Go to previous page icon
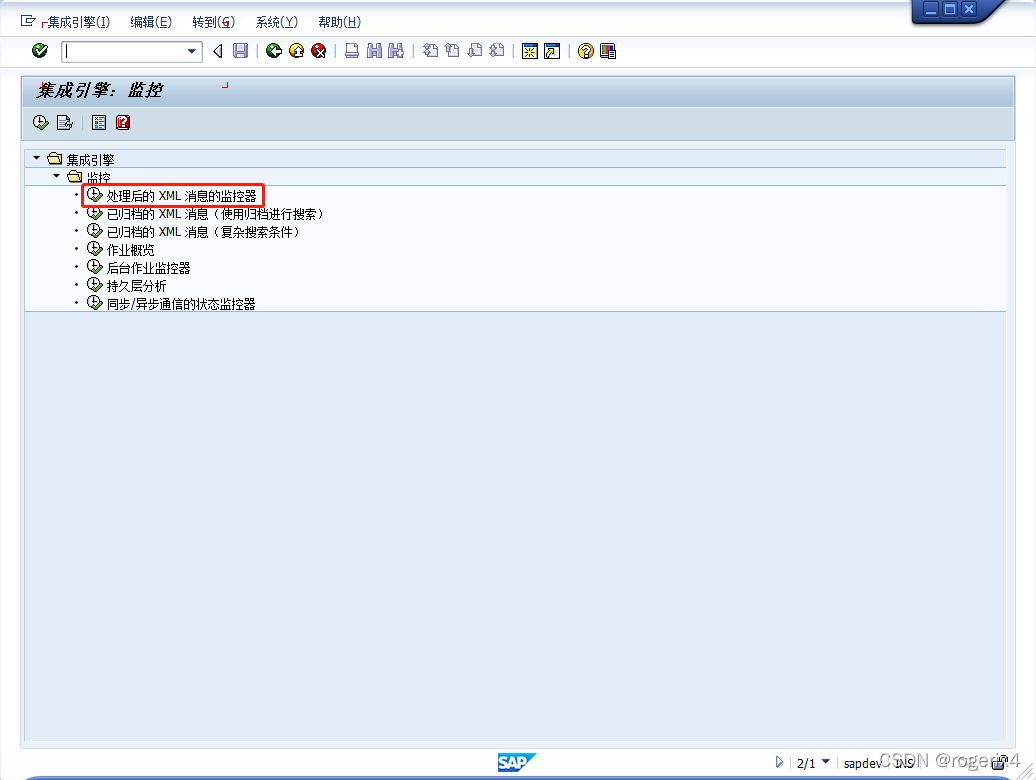Image resolution: width=1036 pixels, height=780 pixels. (453, 51)
